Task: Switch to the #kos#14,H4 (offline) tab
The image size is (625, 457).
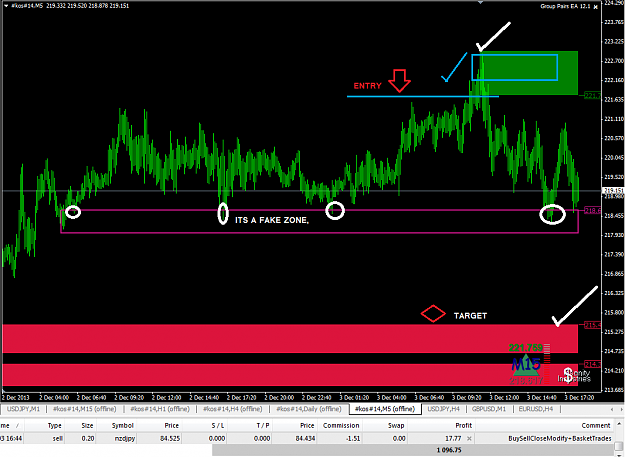Action: 232,409
